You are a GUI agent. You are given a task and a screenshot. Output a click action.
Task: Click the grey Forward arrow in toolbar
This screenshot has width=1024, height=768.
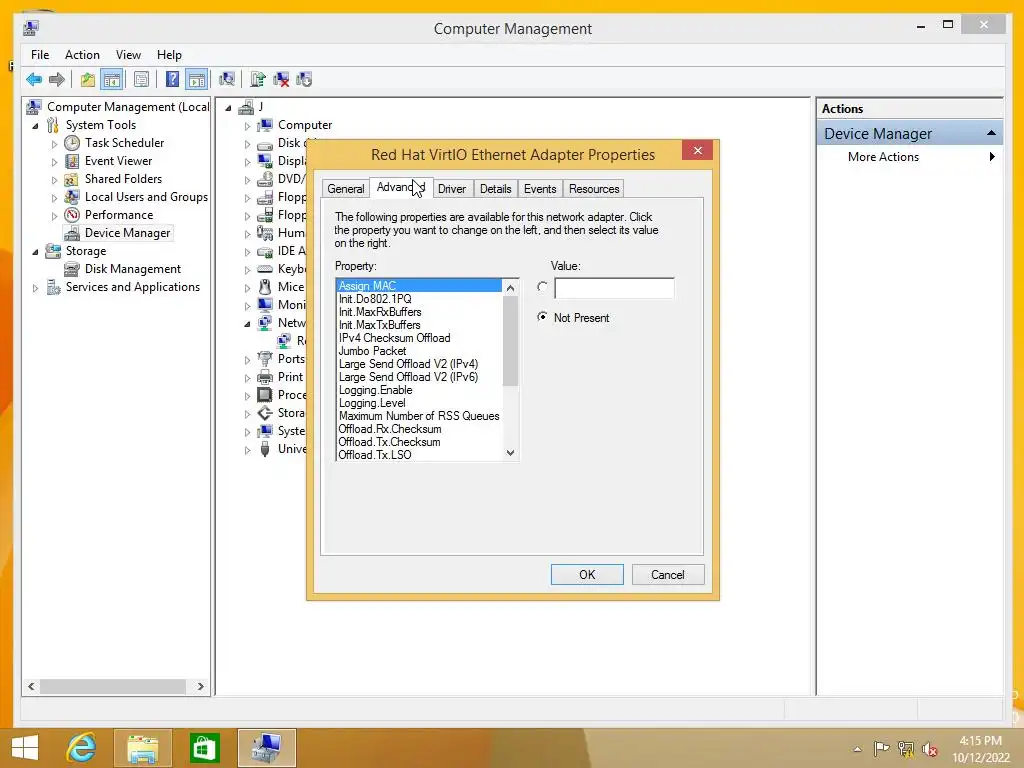click(x=57, y=80)
